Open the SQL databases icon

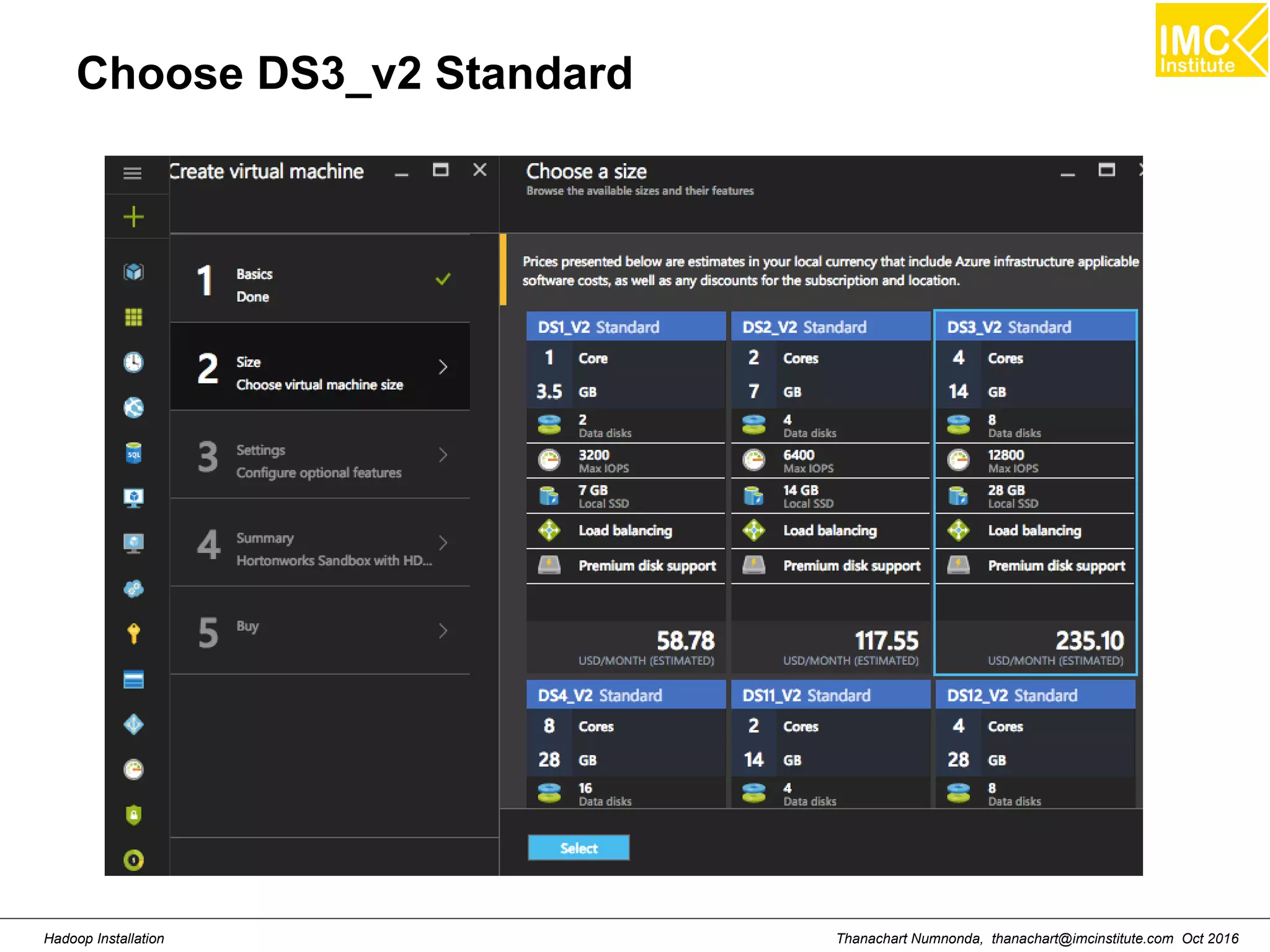tap(133, 453)
